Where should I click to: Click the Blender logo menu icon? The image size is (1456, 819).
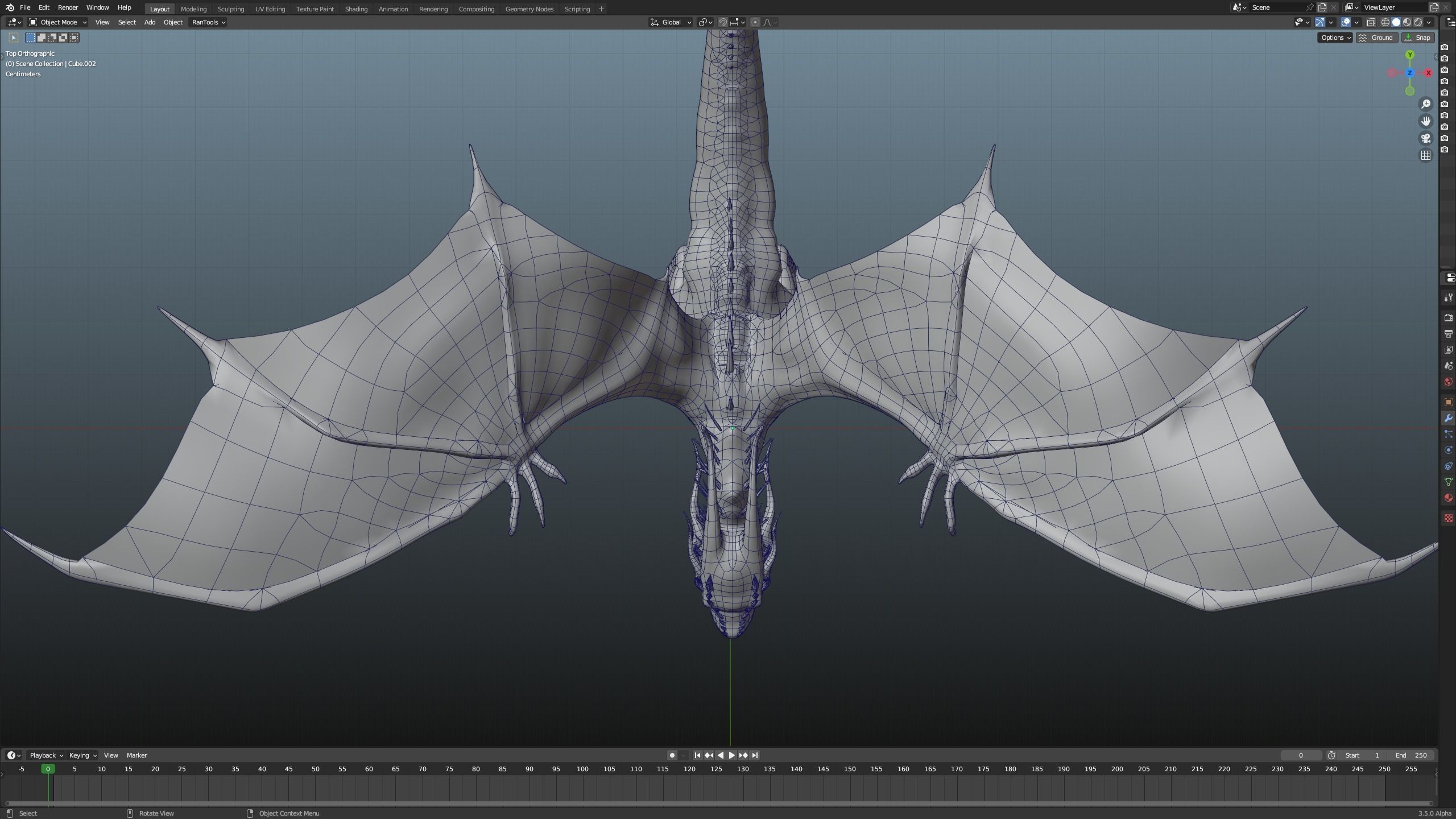click(10, 7)
